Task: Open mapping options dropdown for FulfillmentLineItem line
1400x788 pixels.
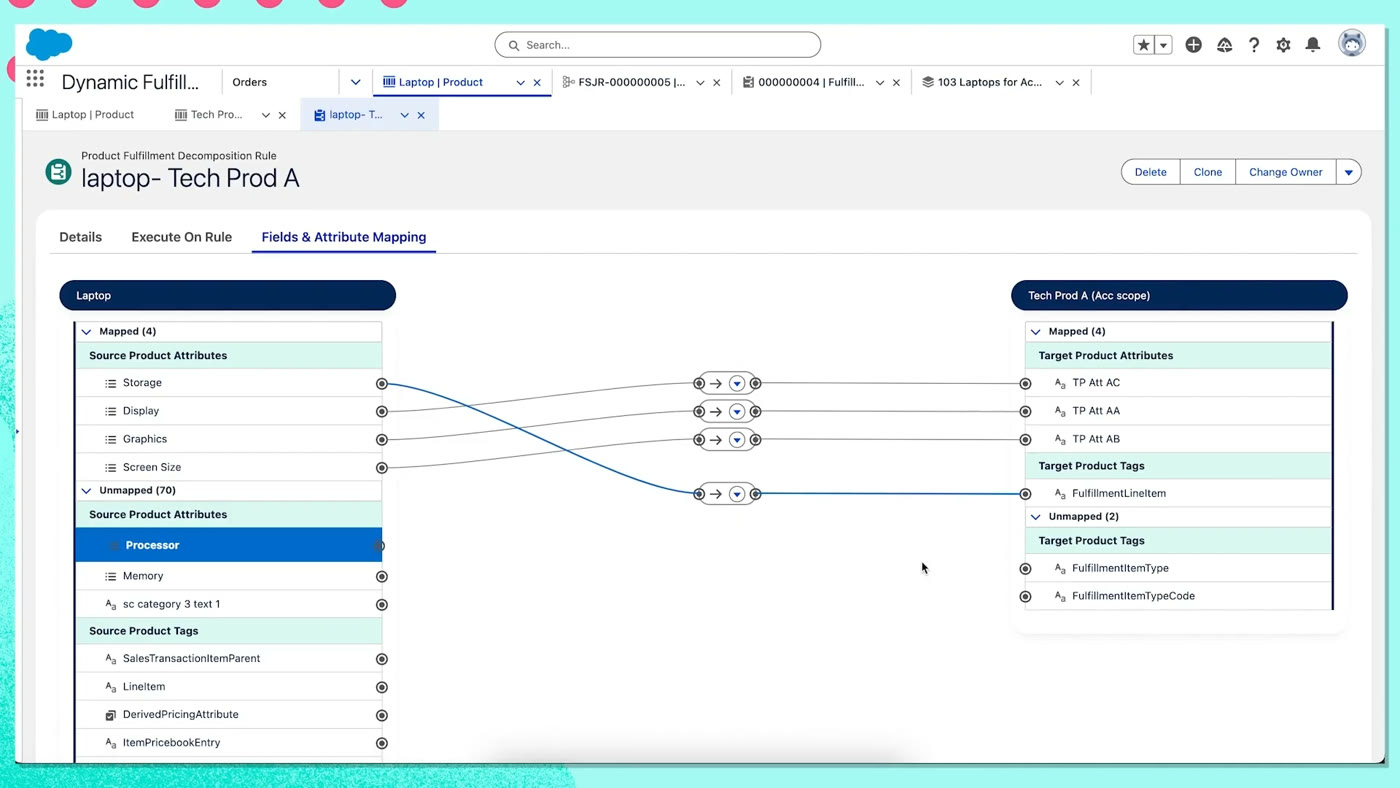Action: 737,494
